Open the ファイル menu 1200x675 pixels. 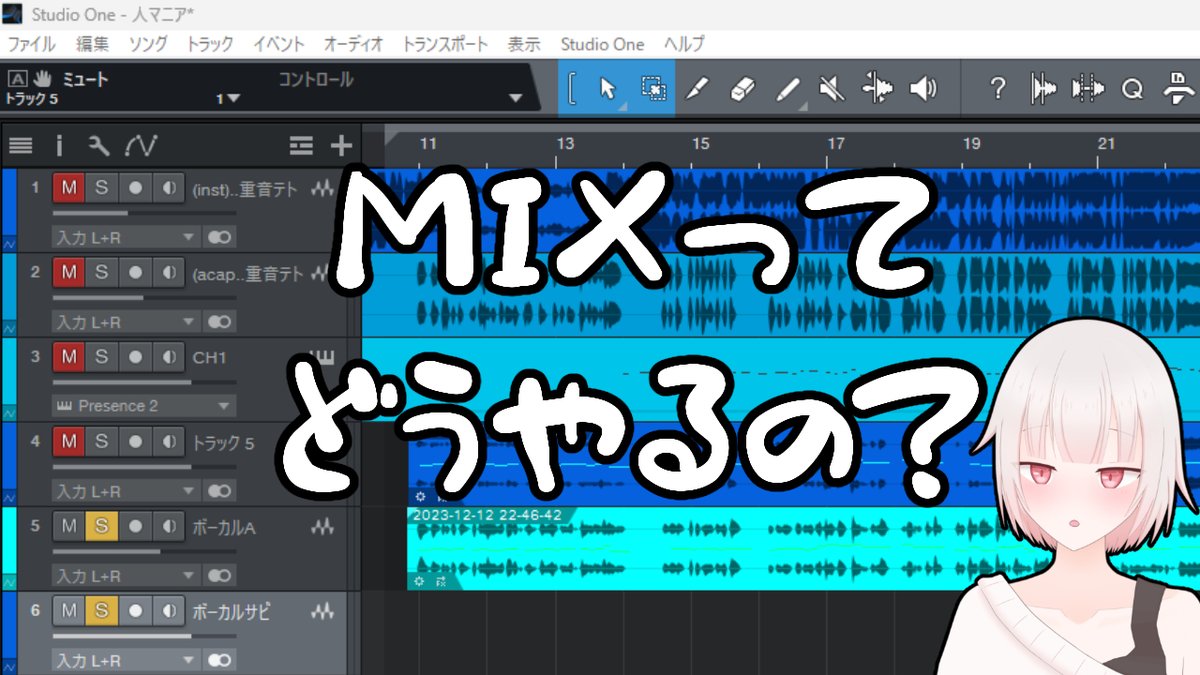(x=32, y=44)
